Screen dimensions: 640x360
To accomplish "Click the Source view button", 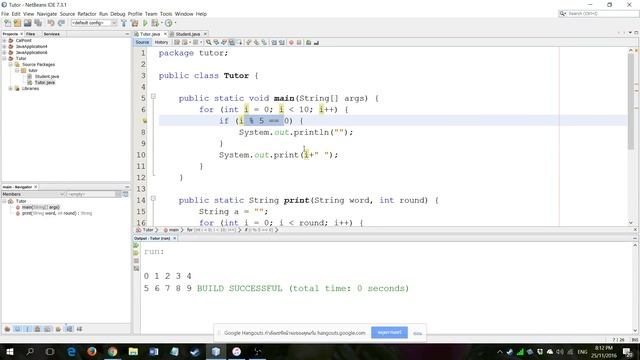I will click(142, 42).
